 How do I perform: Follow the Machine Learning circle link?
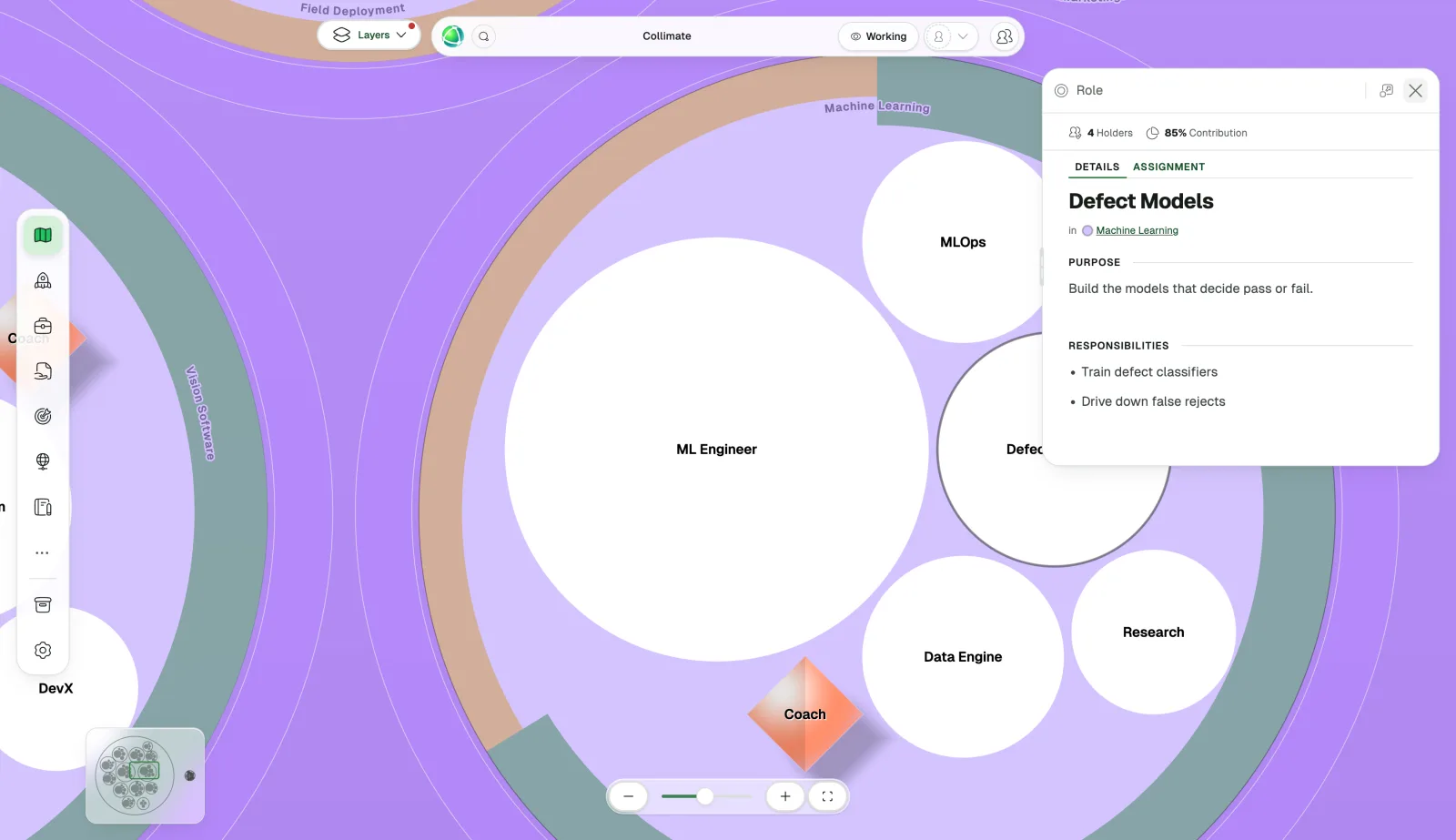tap(1137, 231)
